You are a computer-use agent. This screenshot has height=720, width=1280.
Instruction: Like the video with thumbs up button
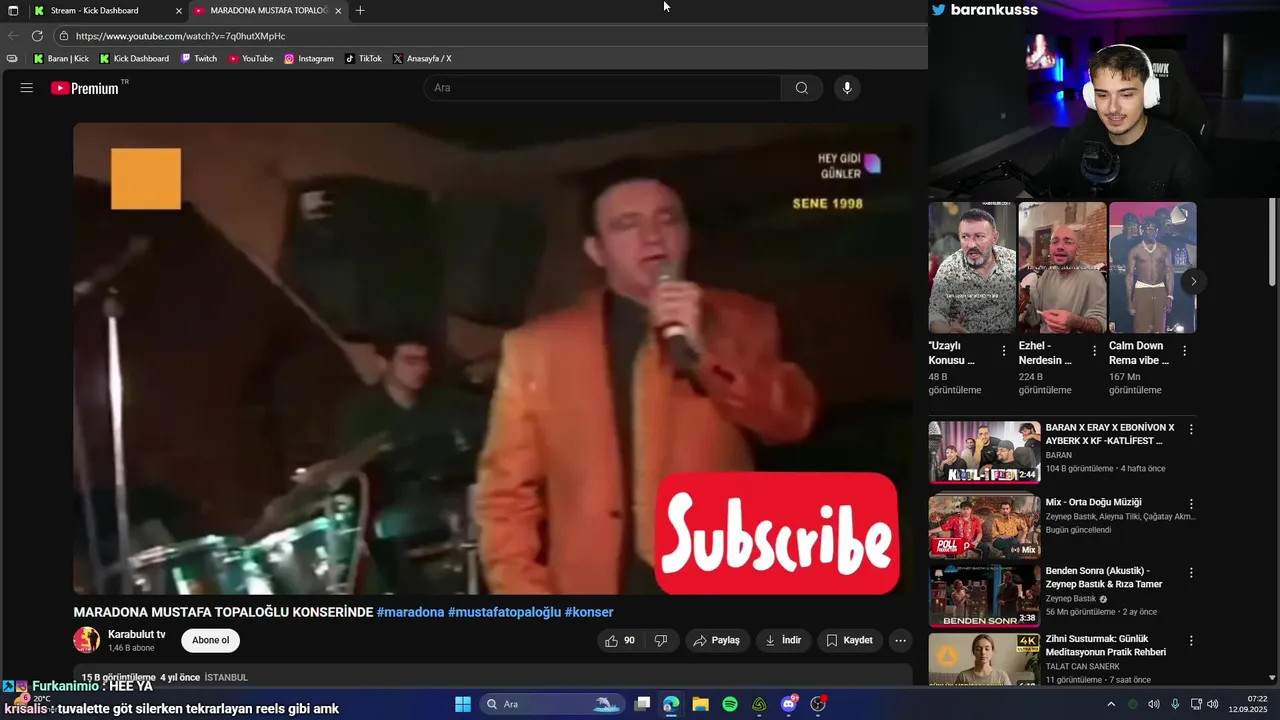coord(621,640)
